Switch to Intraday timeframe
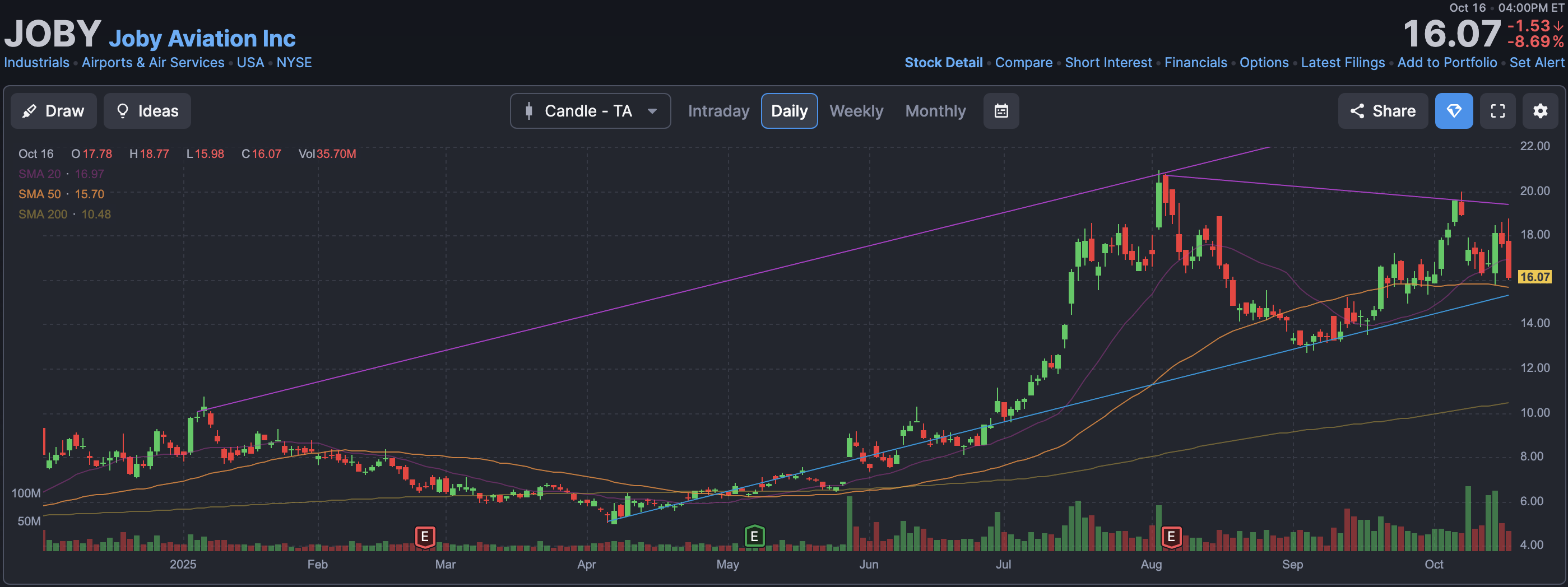The height and width of the screenshot is (587, 1568). tap(718, 111)
